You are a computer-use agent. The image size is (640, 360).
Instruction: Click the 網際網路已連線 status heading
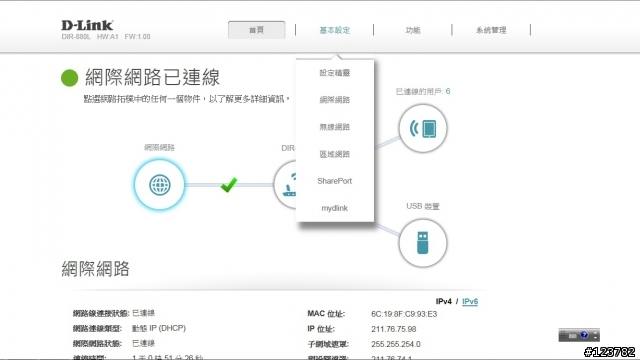coord(152,77)
